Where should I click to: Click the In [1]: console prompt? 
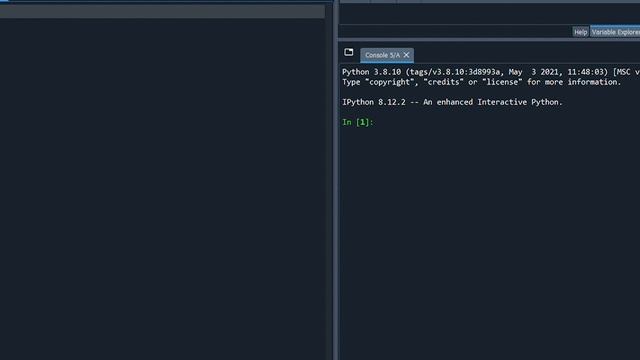coord(358,122)
